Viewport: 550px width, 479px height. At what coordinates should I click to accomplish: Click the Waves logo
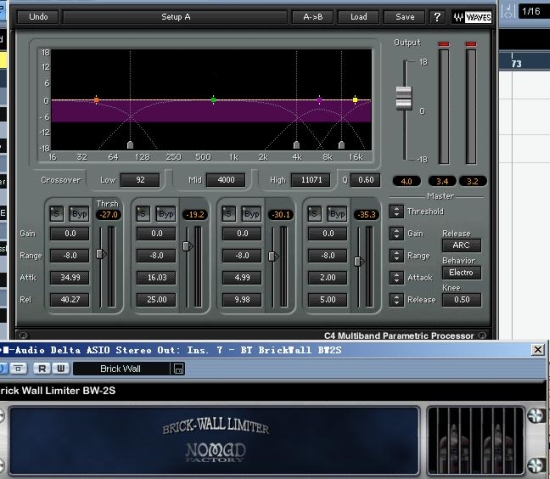[472, 17]
